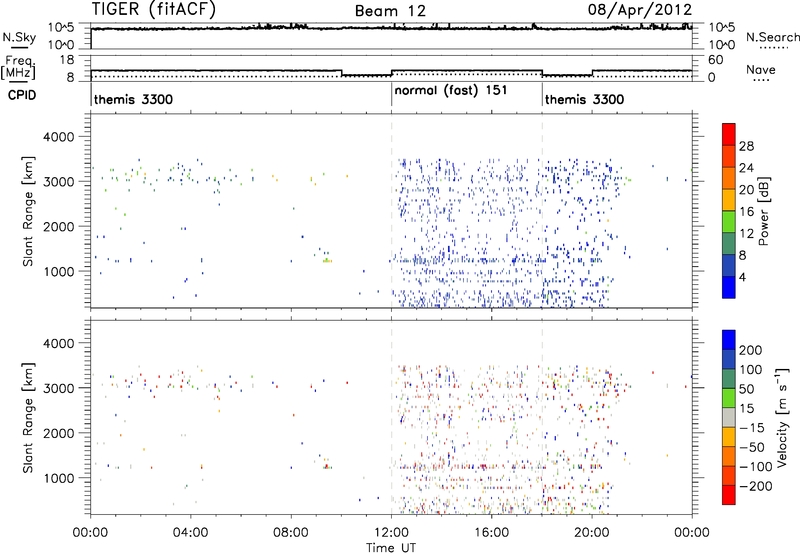Image resolution: width=800 pixels, height=554 pixels.
Task: Click the red -200 Velocity swatch
Action: [x=729, y=495]
